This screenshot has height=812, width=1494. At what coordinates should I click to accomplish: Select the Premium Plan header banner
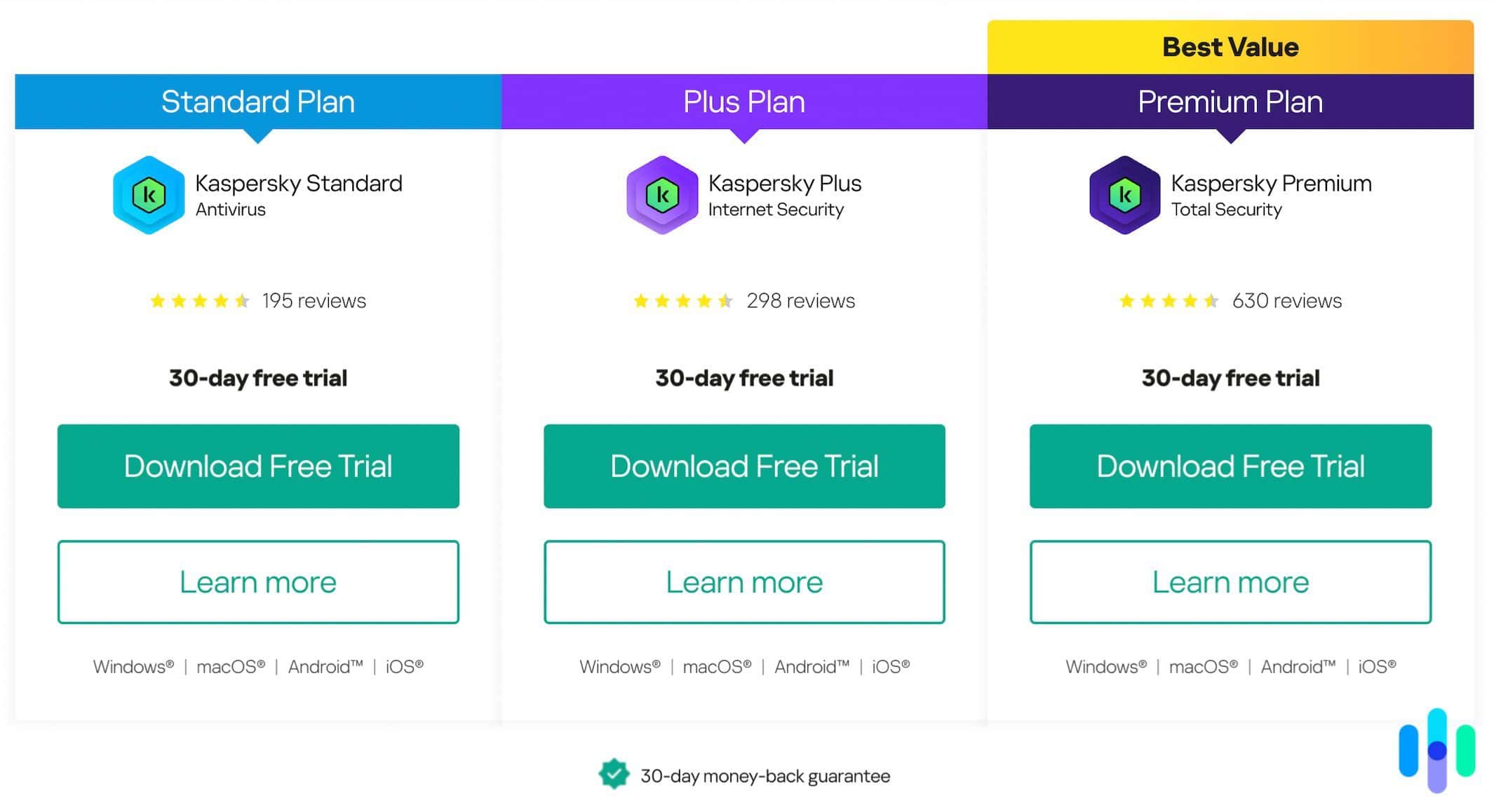tap(1230, 102)
